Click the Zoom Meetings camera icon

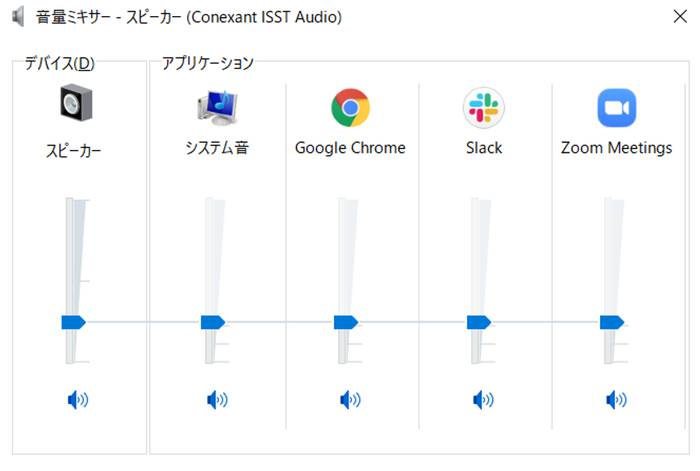617,108
